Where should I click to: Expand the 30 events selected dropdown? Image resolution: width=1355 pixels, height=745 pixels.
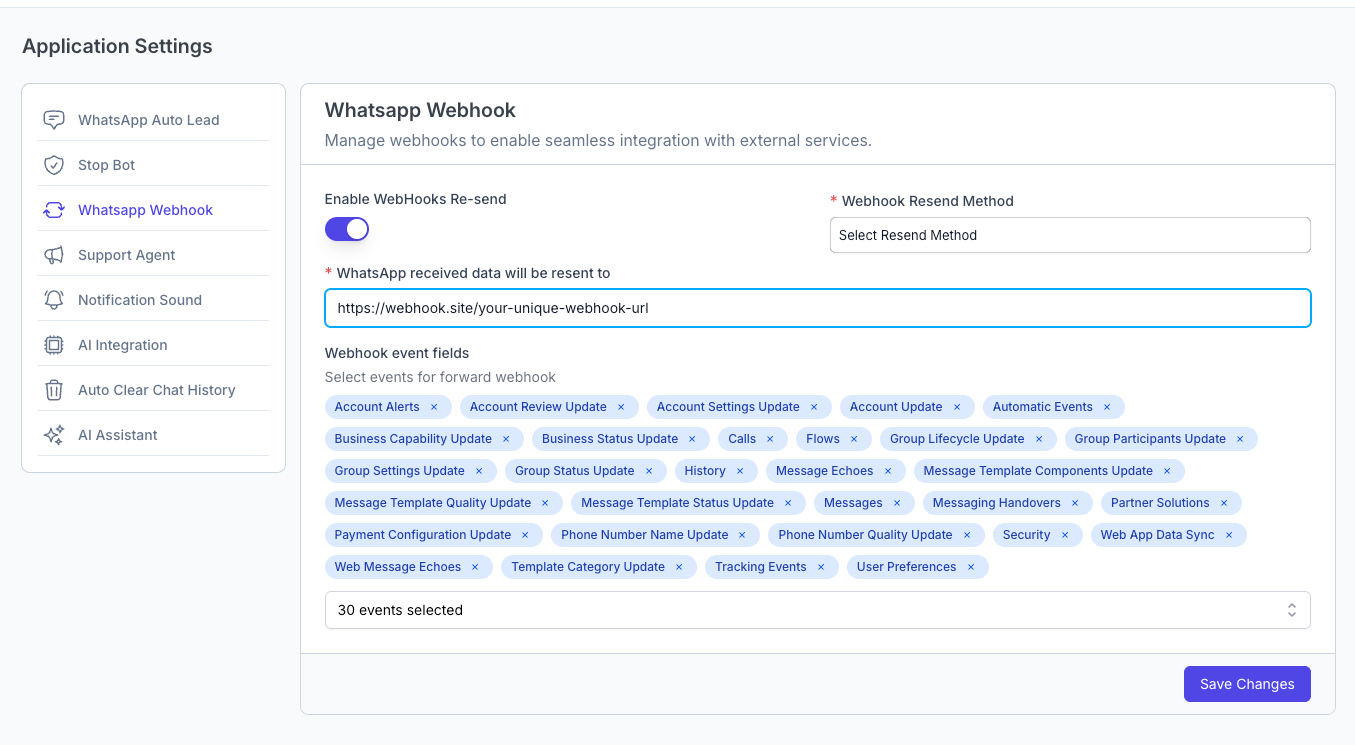817,610
